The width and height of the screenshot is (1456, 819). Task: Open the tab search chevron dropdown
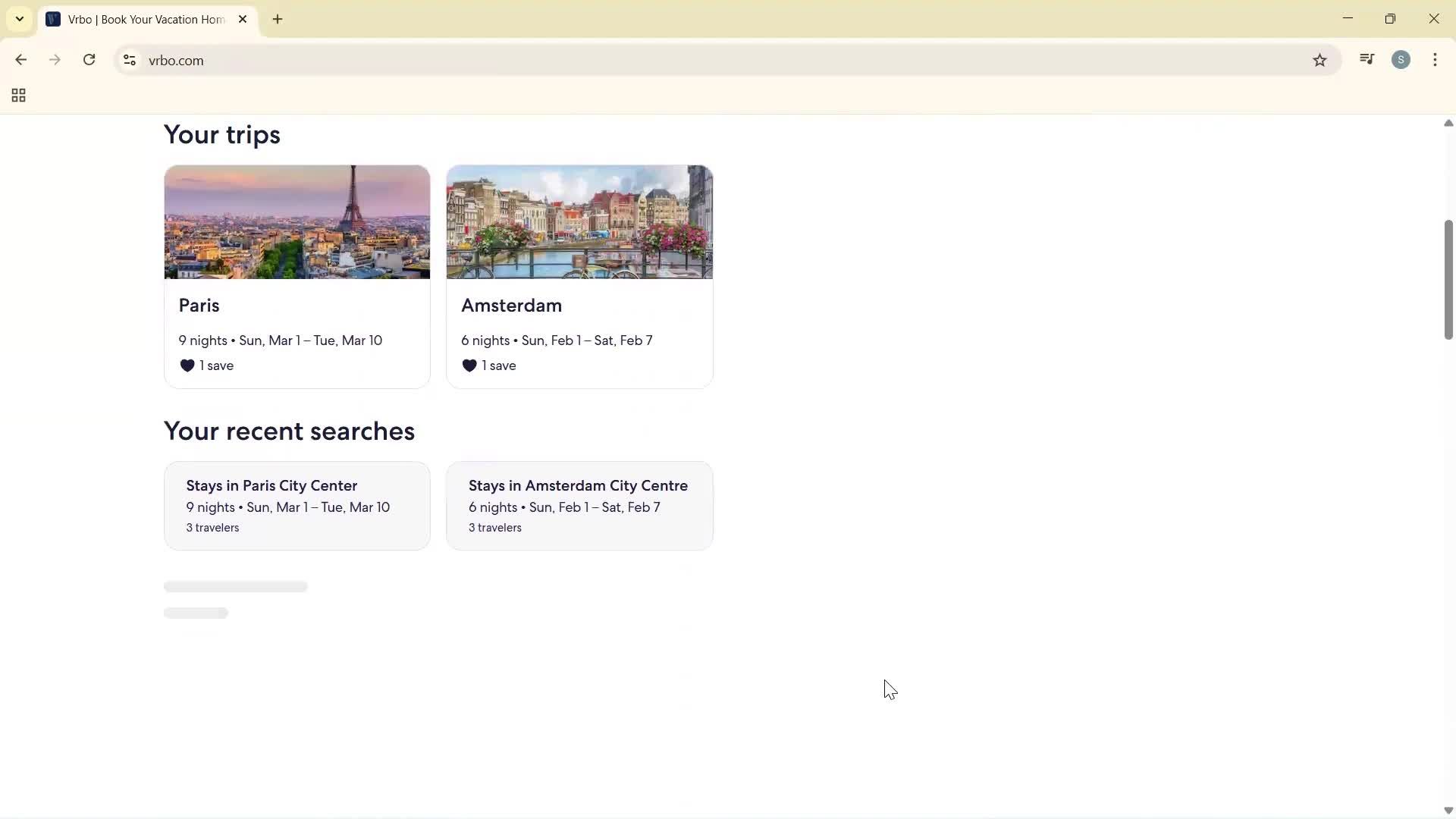[19, 19]
